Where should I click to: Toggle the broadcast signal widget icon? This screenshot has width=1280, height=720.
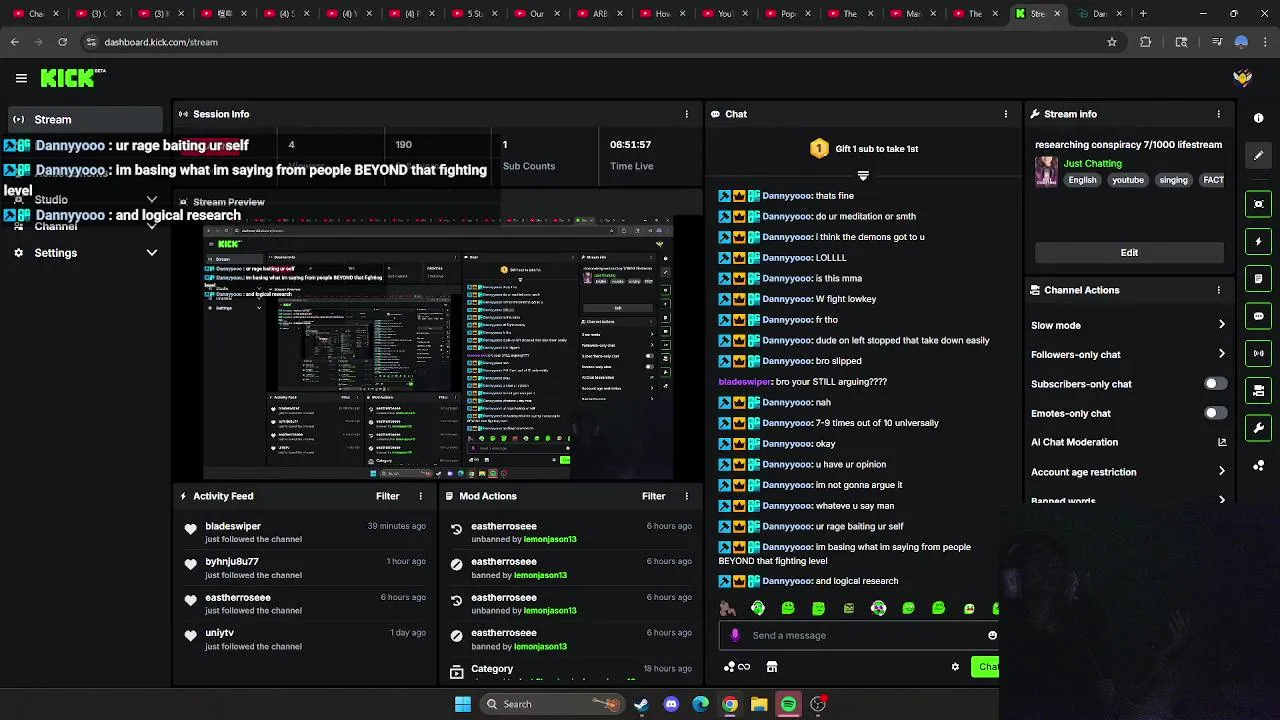[x=1258, y=353]
